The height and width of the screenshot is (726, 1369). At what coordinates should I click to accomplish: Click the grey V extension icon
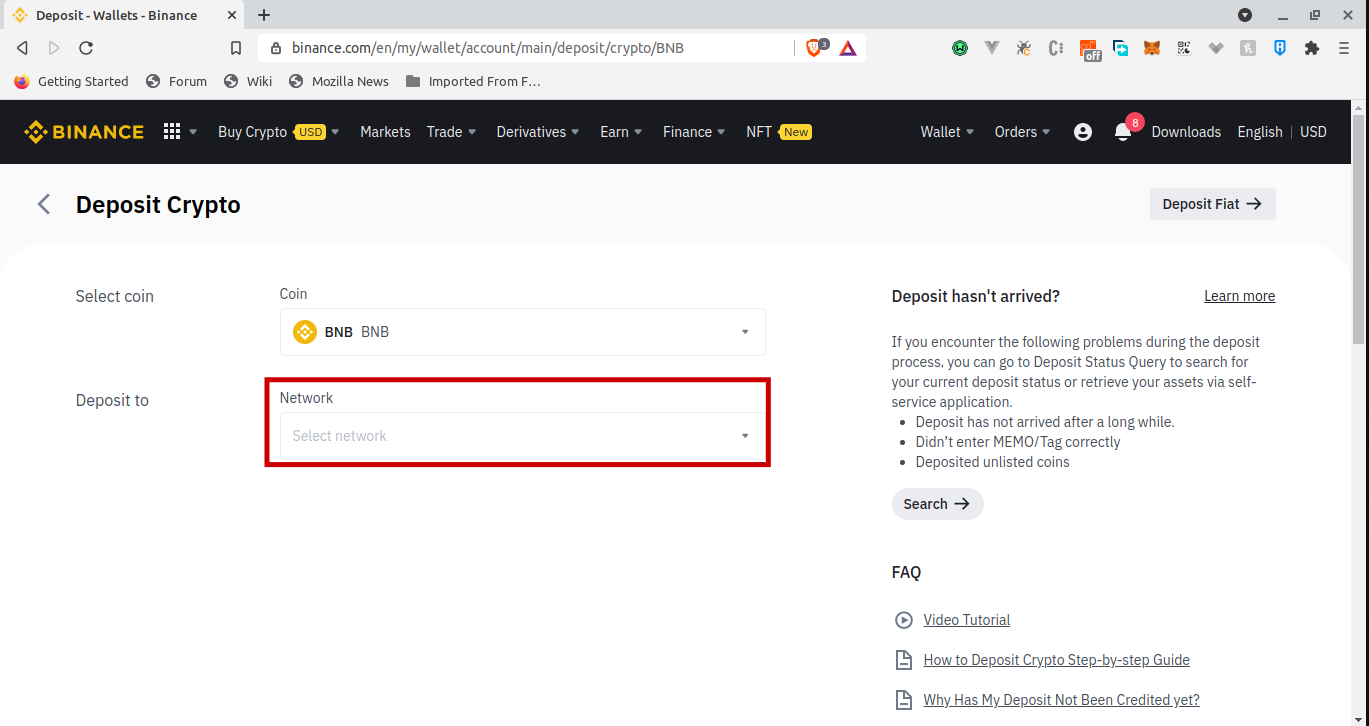[992, 47]
